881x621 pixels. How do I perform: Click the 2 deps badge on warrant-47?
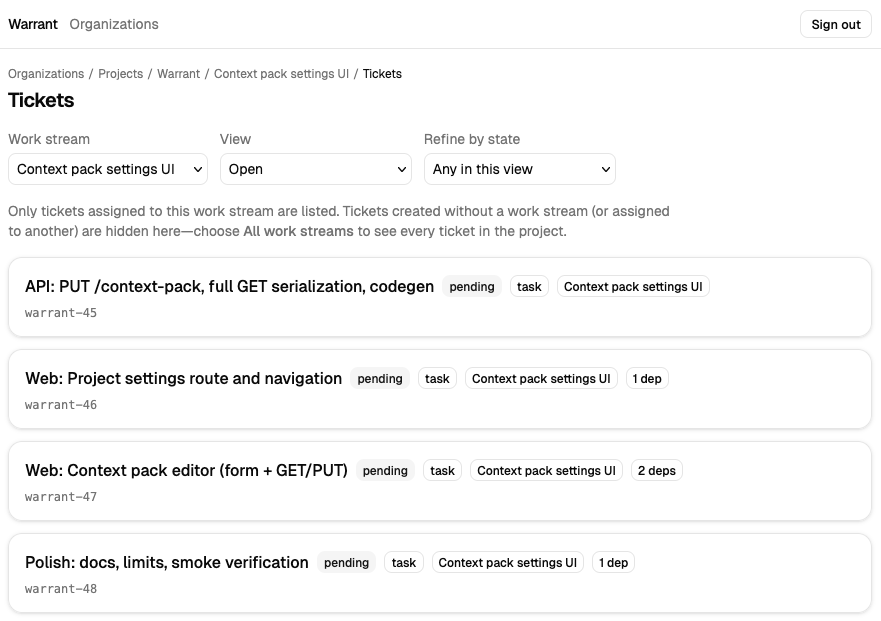(x=656, y=469)
